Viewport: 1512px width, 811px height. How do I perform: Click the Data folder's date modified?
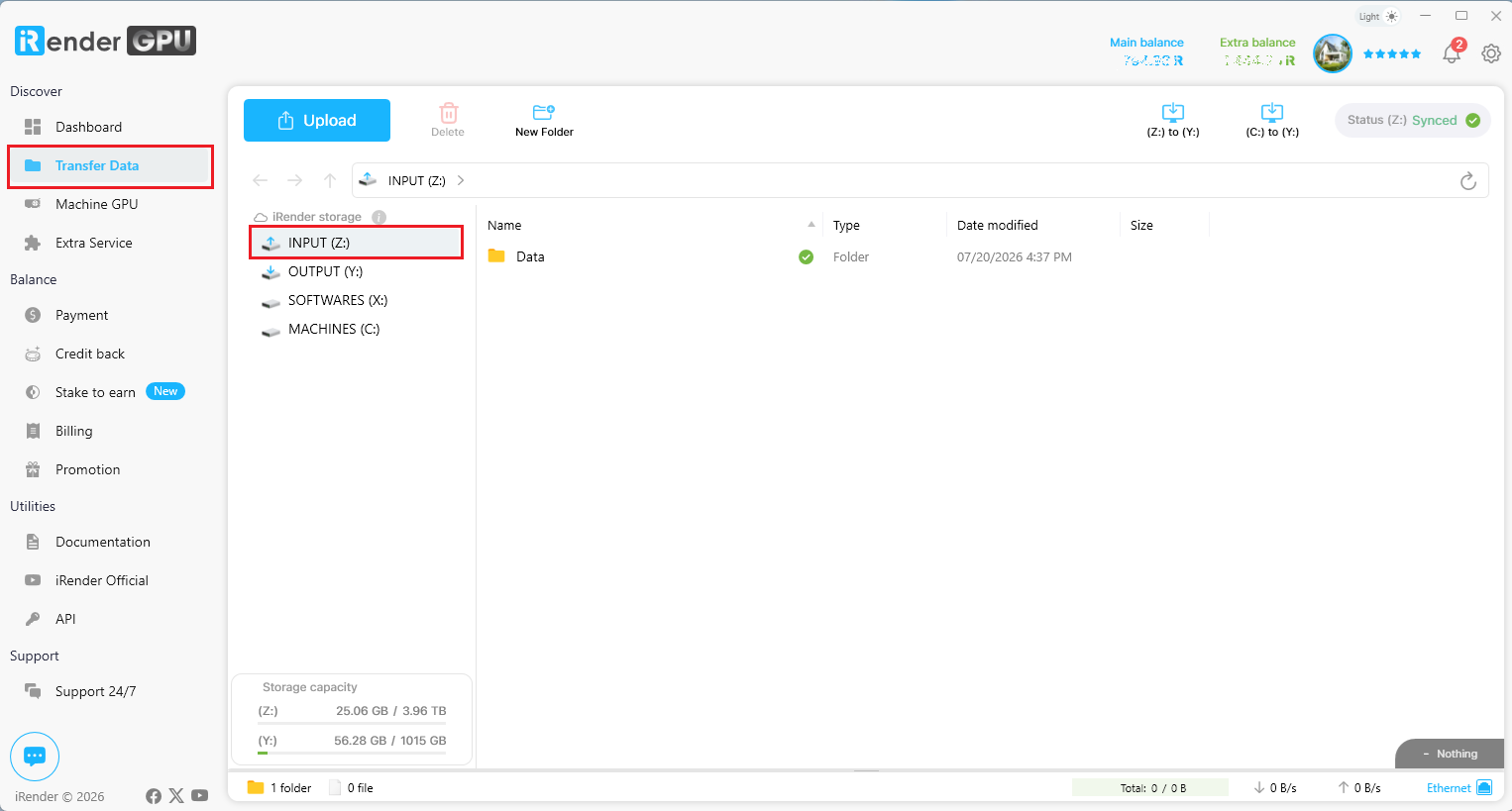1015,256
